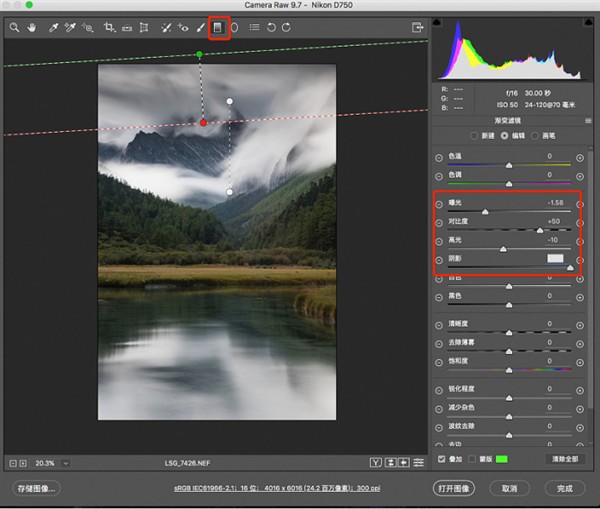This screenshot has width=600, height=509.
Task: Select the White Balance eyedropper tool
Action: point(50,28)
